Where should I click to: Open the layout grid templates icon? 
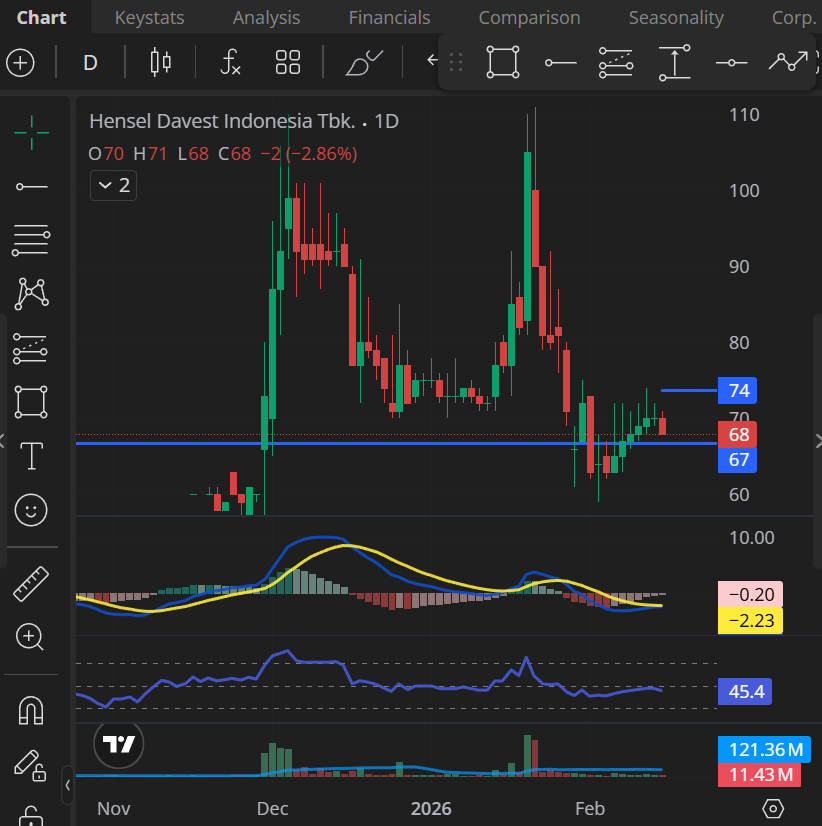pyautogui.click(x=288, y=63)
